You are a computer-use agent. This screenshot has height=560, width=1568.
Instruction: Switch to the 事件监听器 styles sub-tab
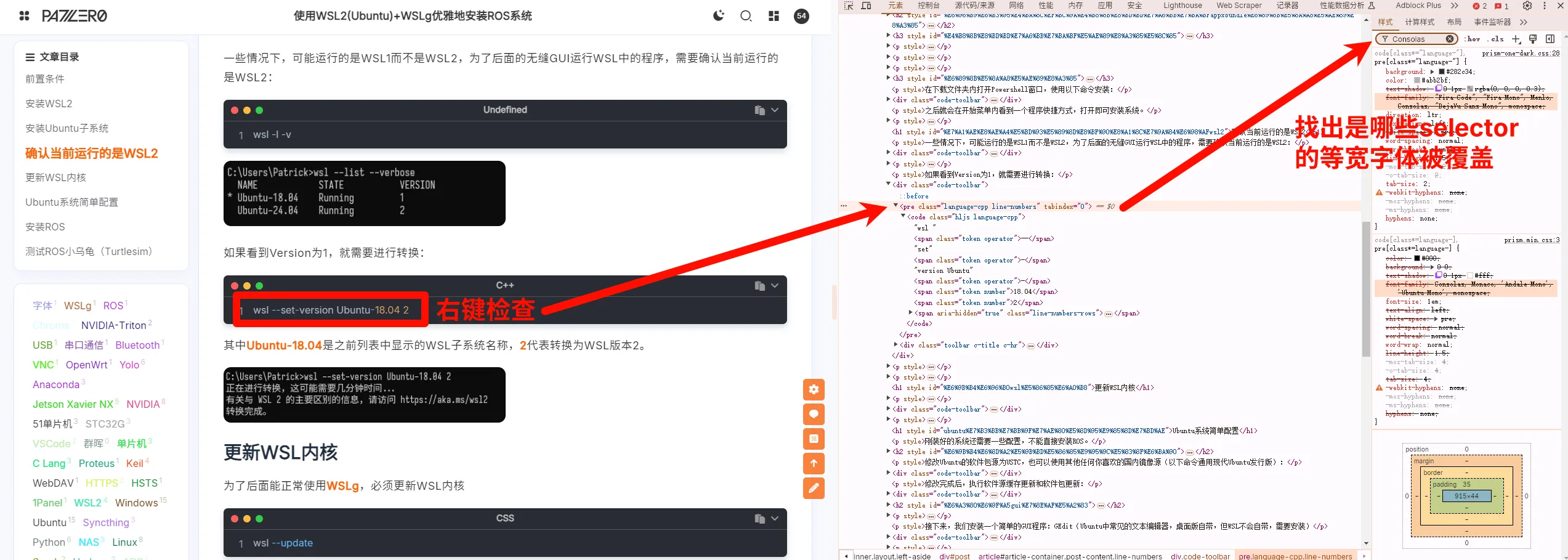1492,22
